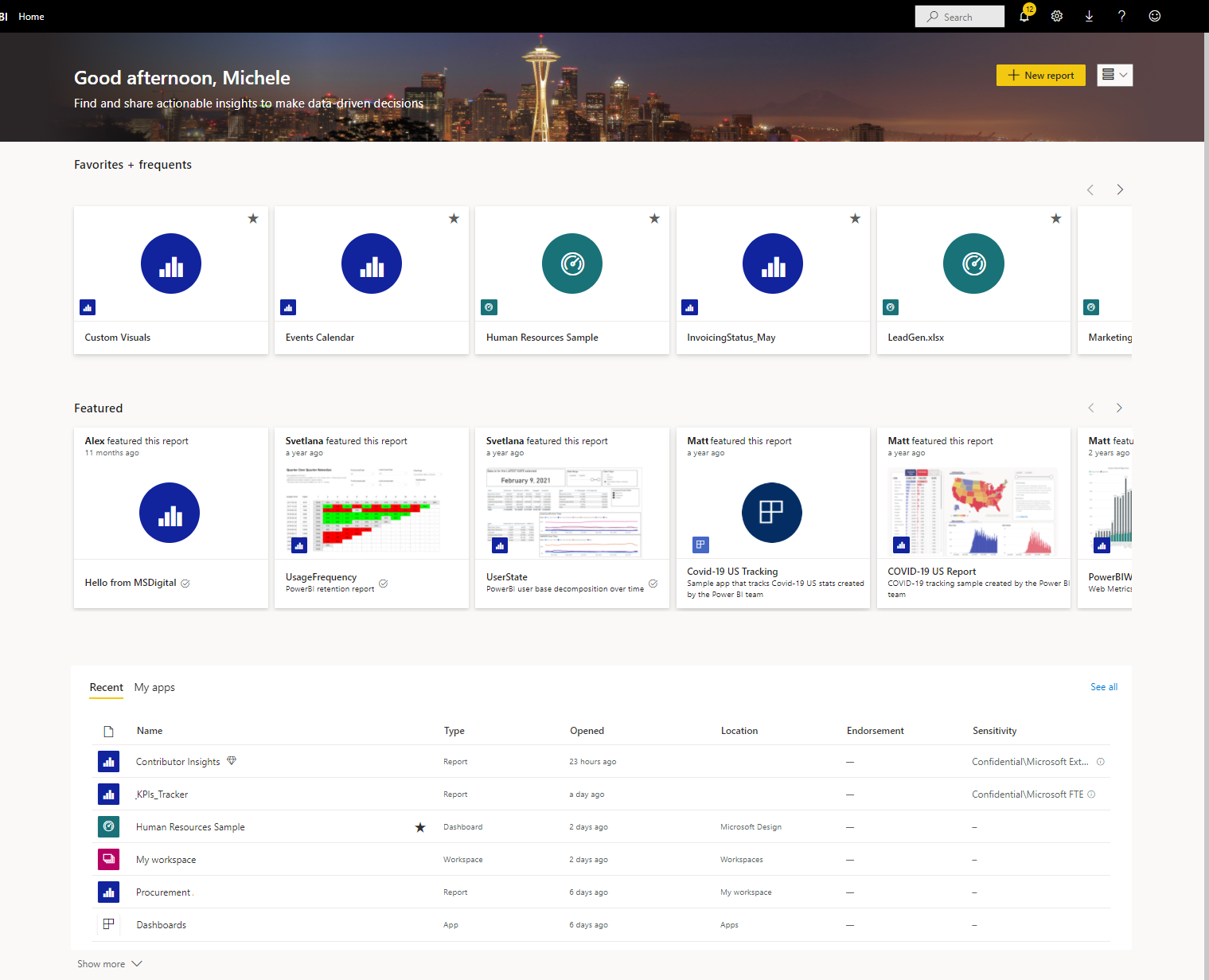
Task: Click info icon next to Confidential\Microsoft FTE
Action: (1091, 795)
